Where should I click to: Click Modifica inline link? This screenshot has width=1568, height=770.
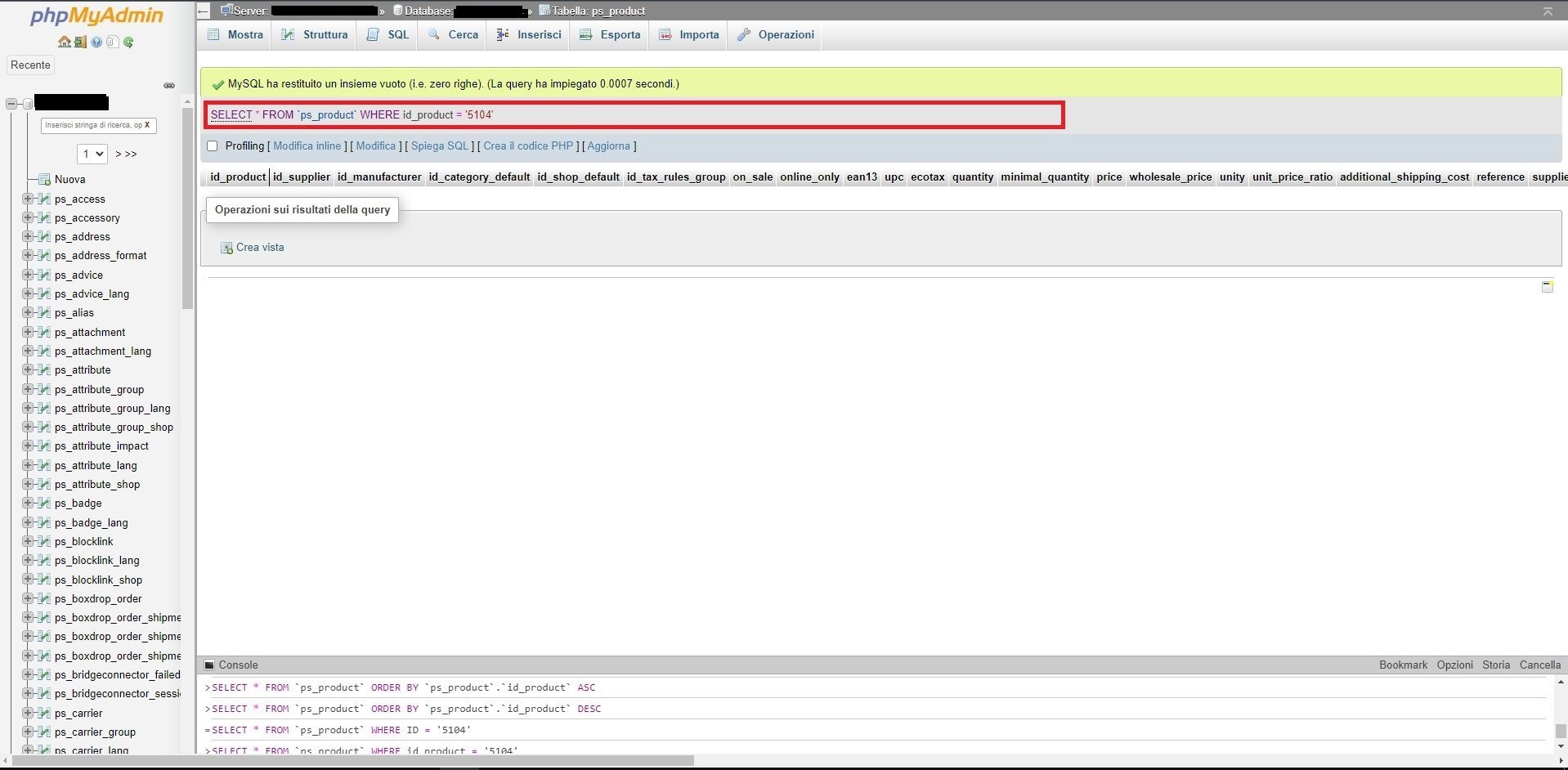pos(307,145)
